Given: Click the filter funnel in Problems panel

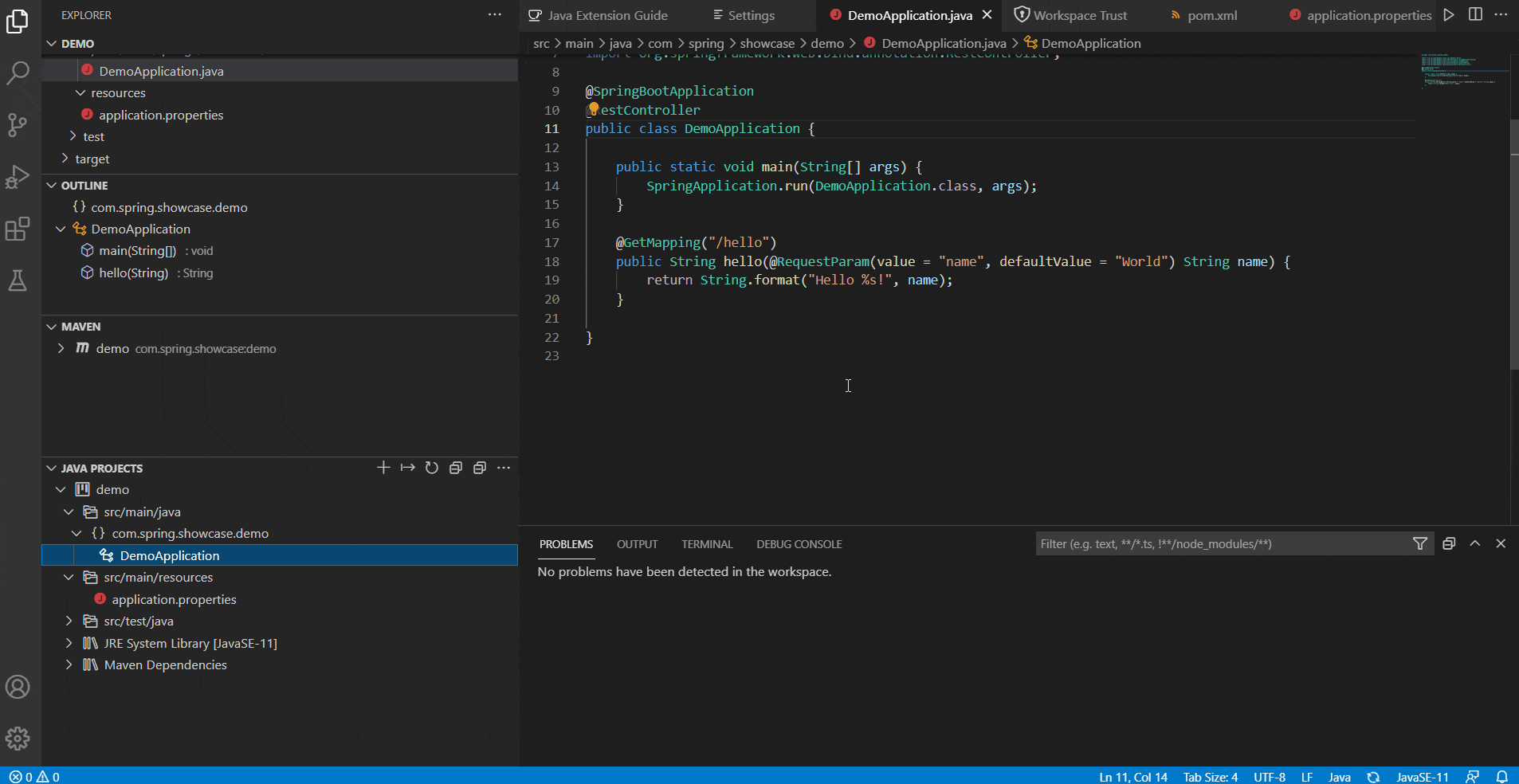Looking at the screenshot, I should click(x=1420, y=543).
